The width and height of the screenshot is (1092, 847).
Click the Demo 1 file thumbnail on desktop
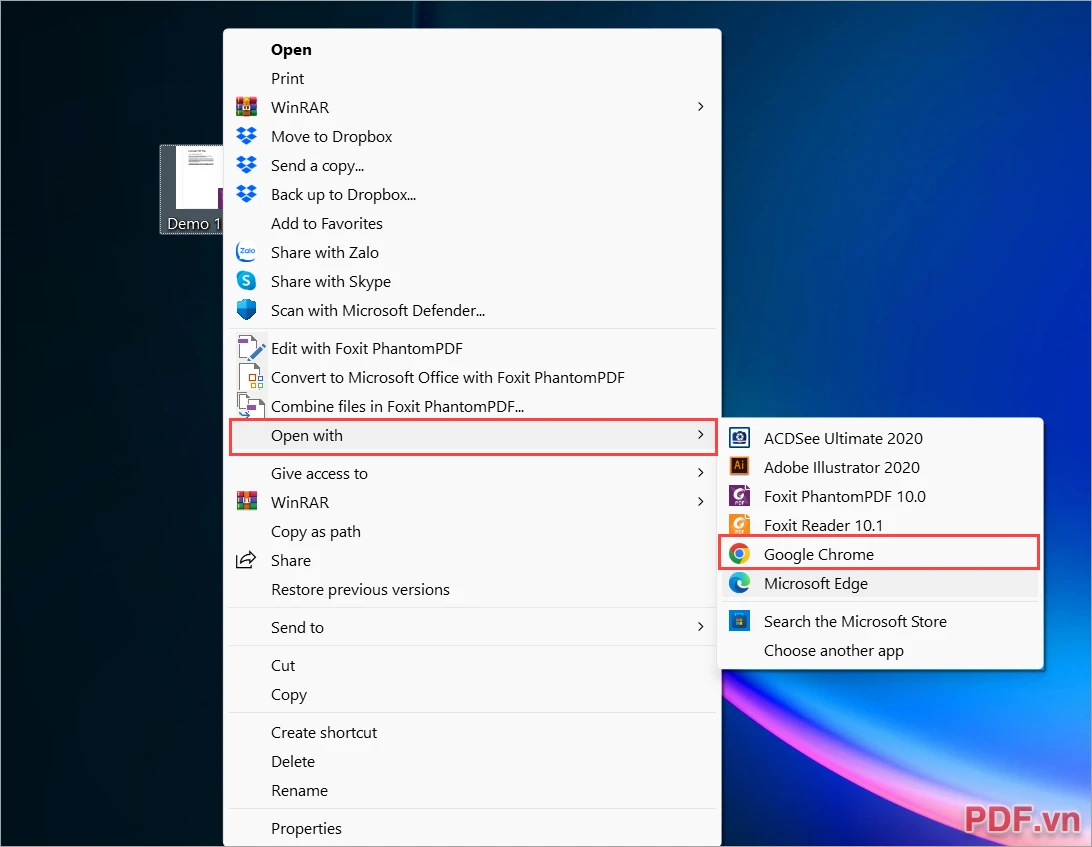(x=192, y=189)
